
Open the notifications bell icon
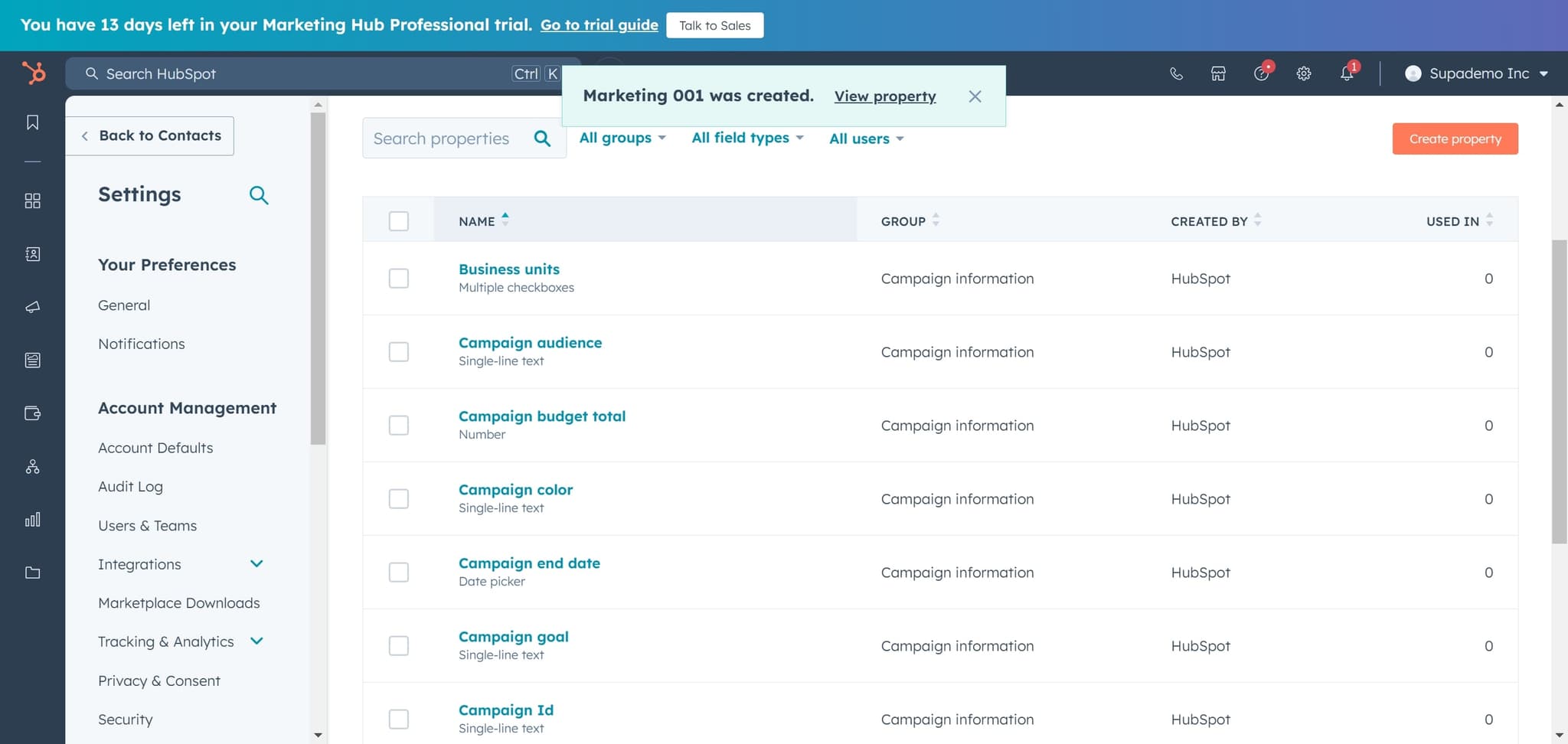(x=1346, y=73)
